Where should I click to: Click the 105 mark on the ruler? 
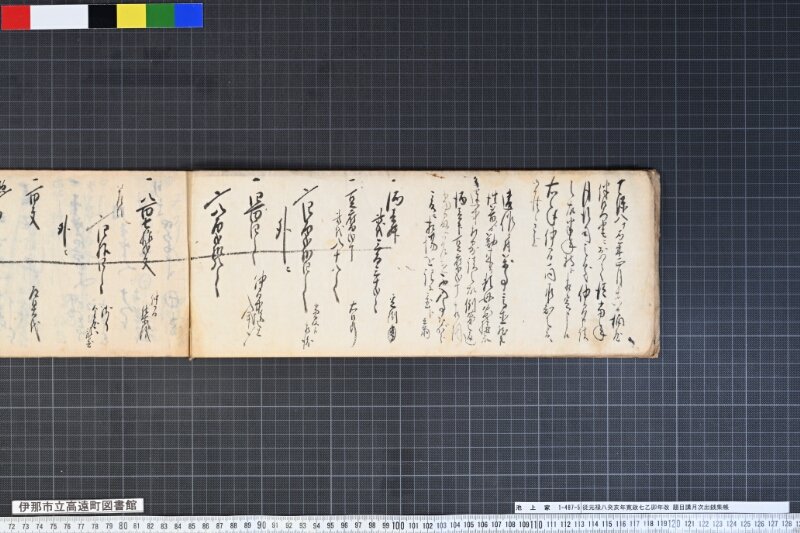point(469,524)
